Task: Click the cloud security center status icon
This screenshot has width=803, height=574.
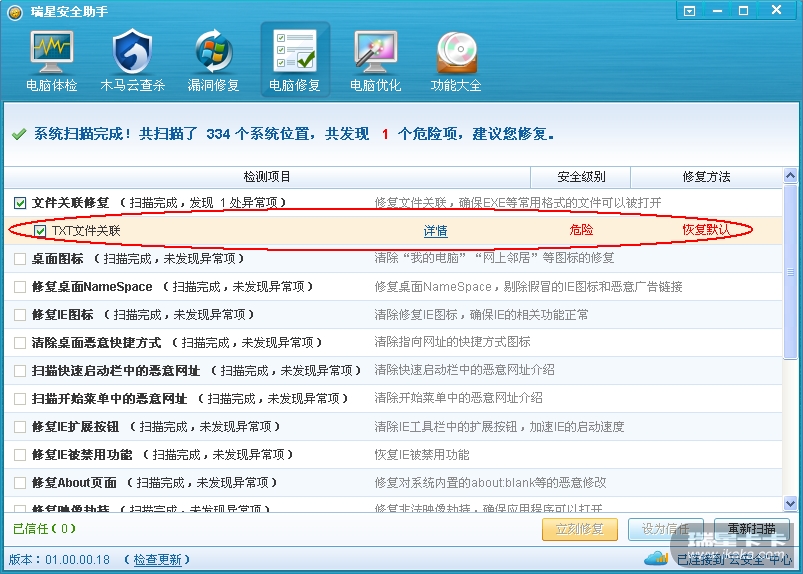Action: pos(656,558)
